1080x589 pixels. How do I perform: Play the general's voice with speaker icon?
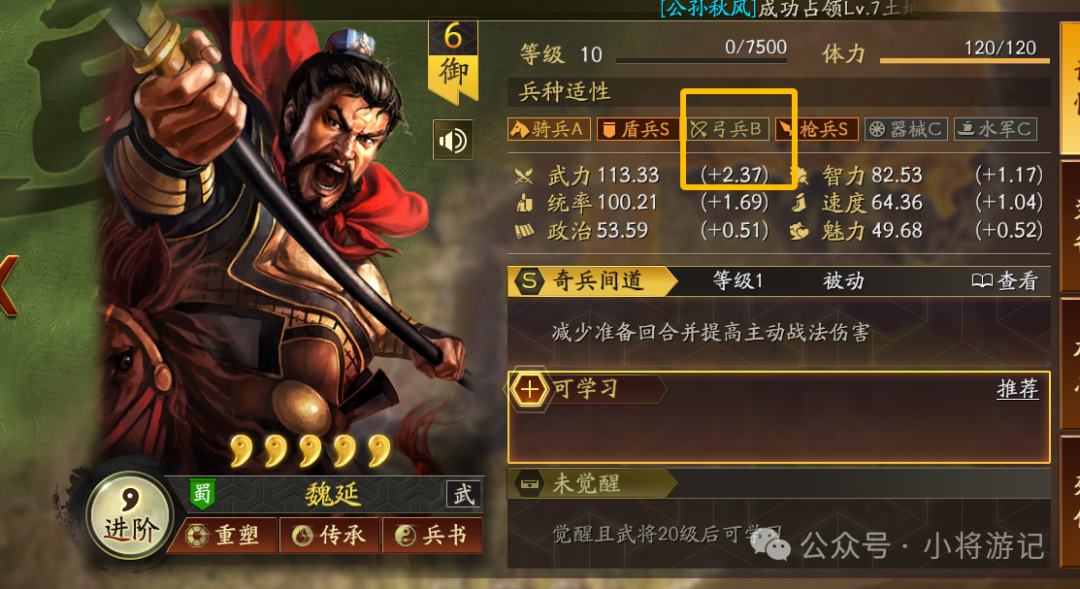tap(453, 141)
